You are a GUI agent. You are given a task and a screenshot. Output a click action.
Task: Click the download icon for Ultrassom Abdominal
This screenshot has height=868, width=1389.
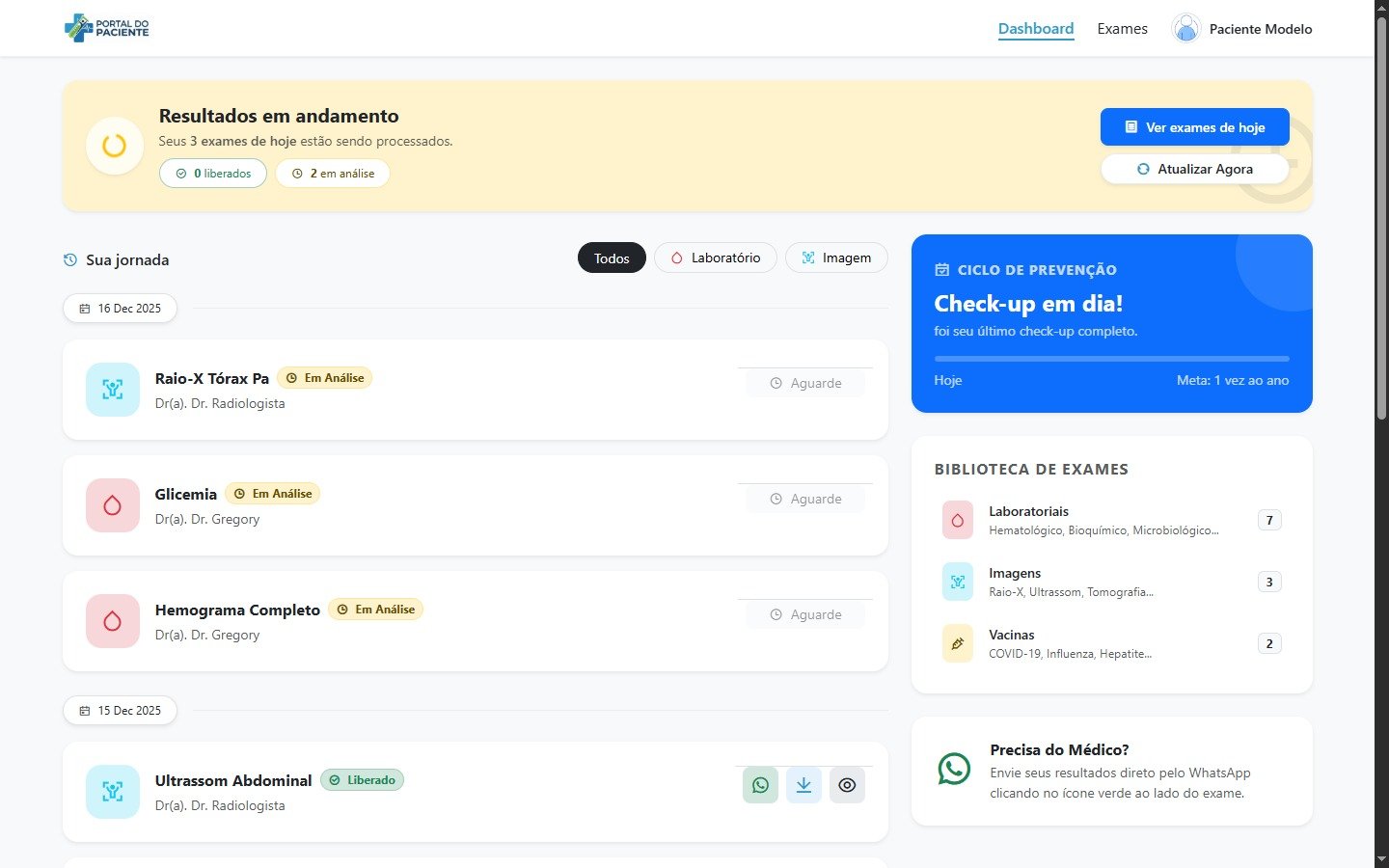point(803,785)
